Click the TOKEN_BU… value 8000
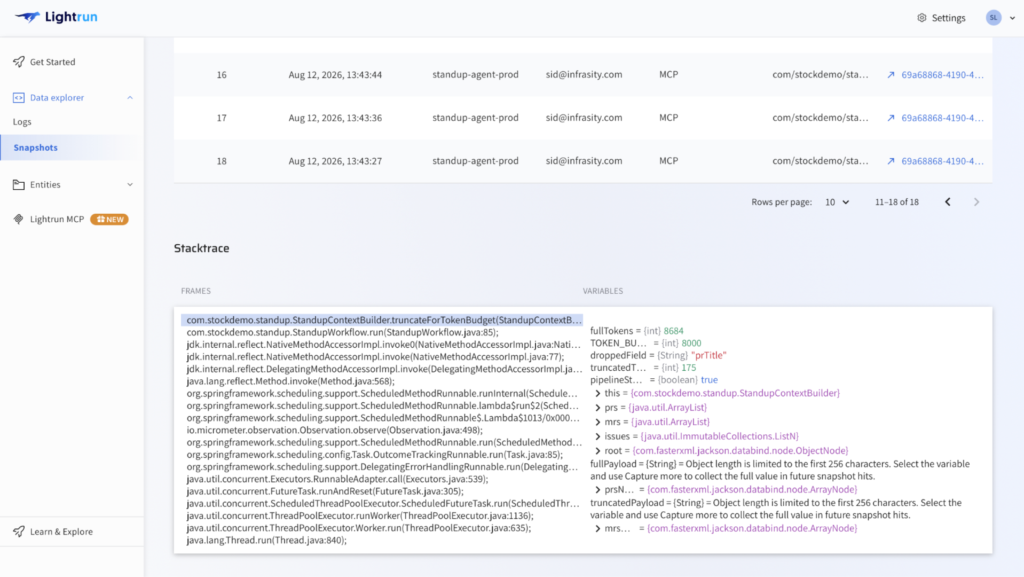Viewport: 1024px width, 577px height. [691, 343]
